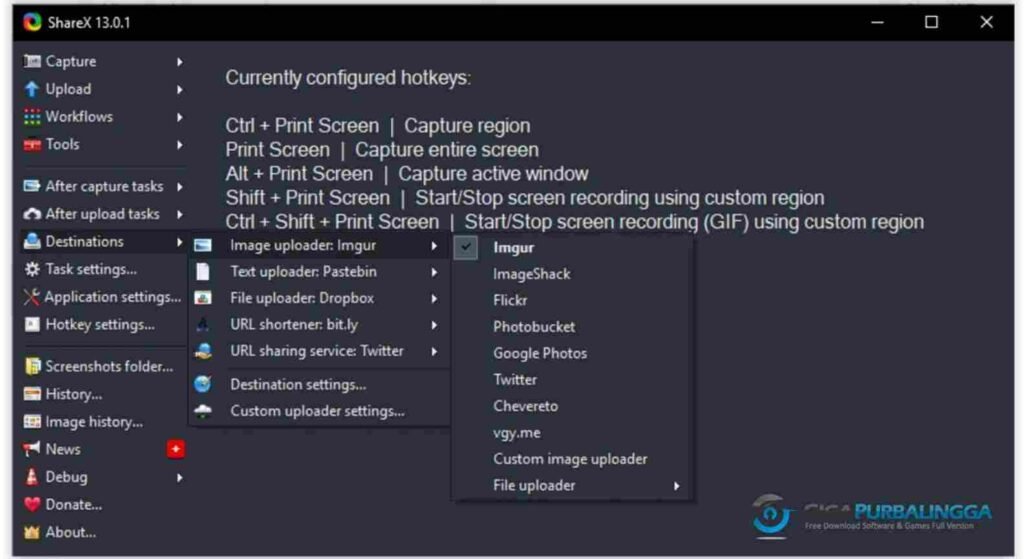Choose Custom image uploader entry
The width and height of the screenshot is (1024, 559).
[571, 459]
